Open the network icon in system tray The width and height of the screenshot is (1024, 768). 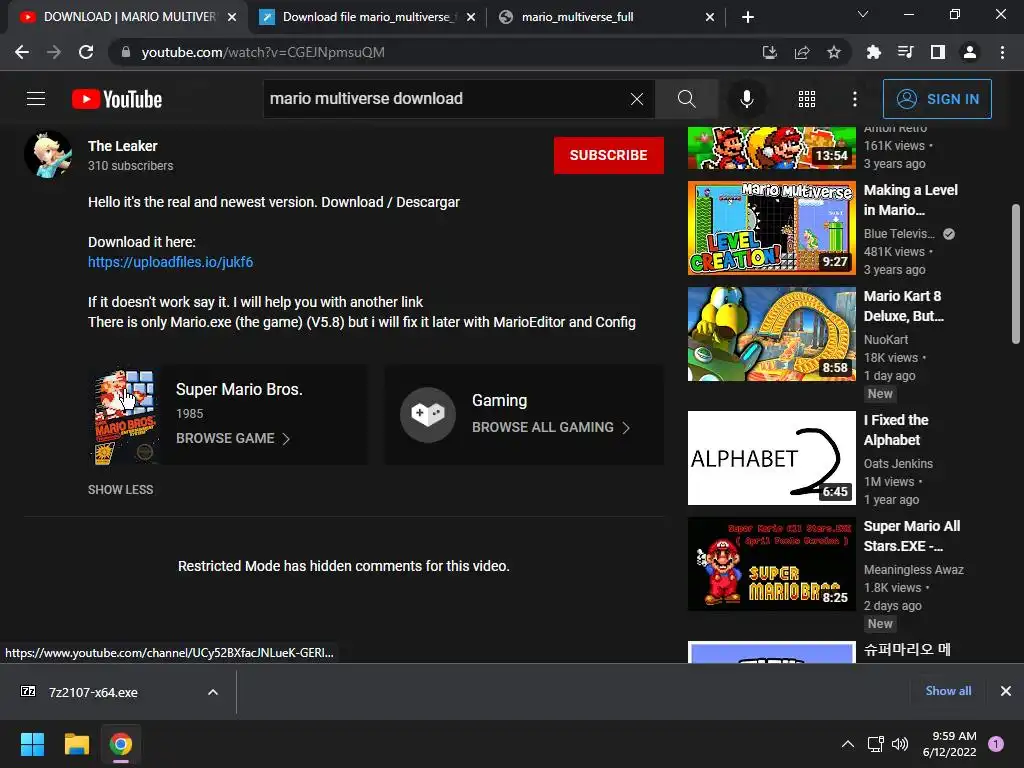point(875,744)
